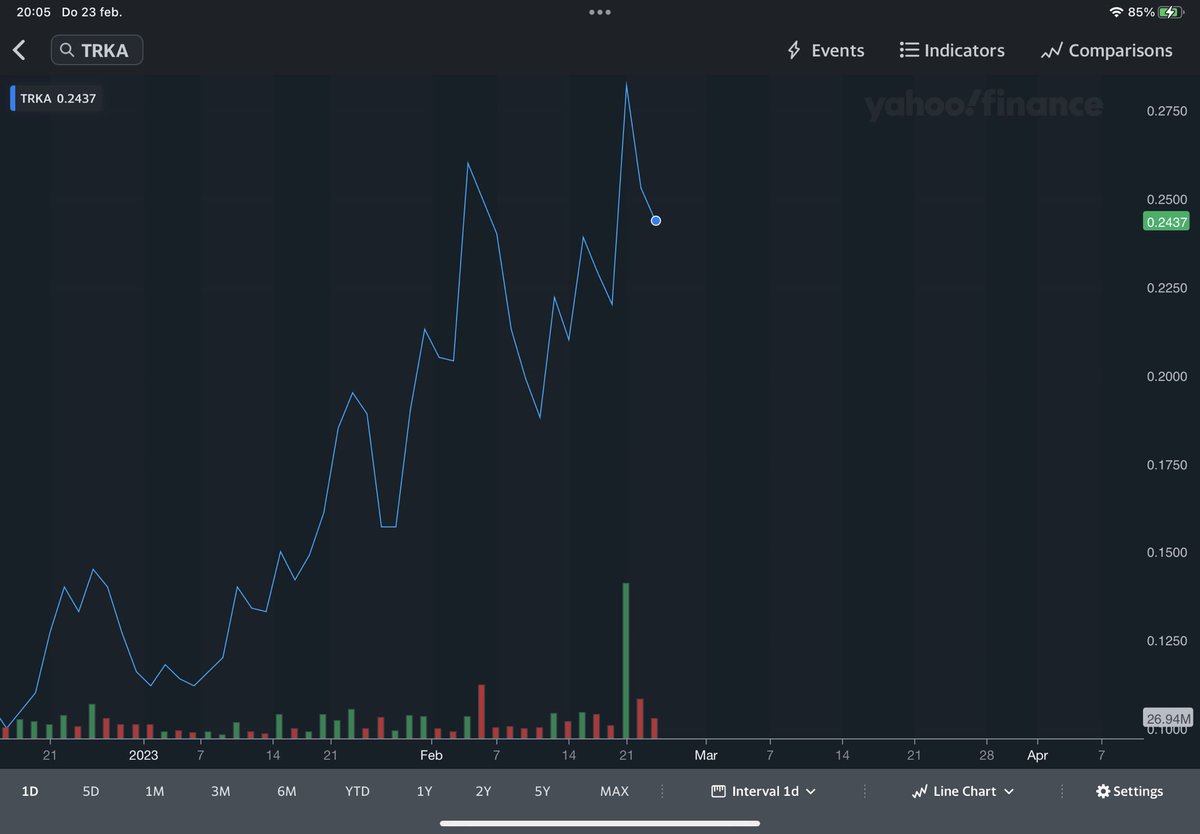Tap the gear icon beside Settings
Screen dimensions: 1200x834
pyautogui.click(x=1103, y=791)
